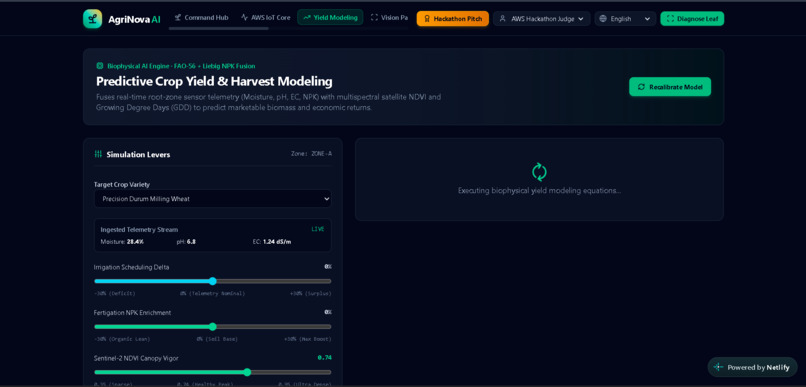806x387 pixels.
Task: Click the LIVE telemetry status label
Action: (x=318, y=229)
